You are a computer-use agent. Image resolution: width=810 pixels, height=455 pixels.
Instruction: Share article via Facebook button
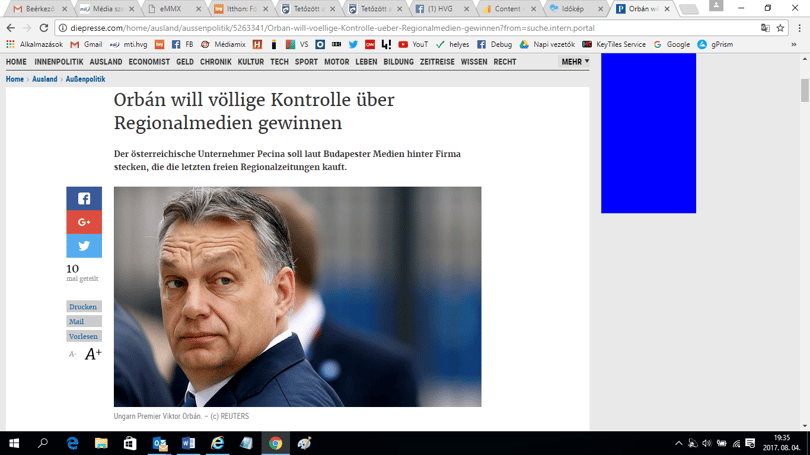[x=84, y=198]
